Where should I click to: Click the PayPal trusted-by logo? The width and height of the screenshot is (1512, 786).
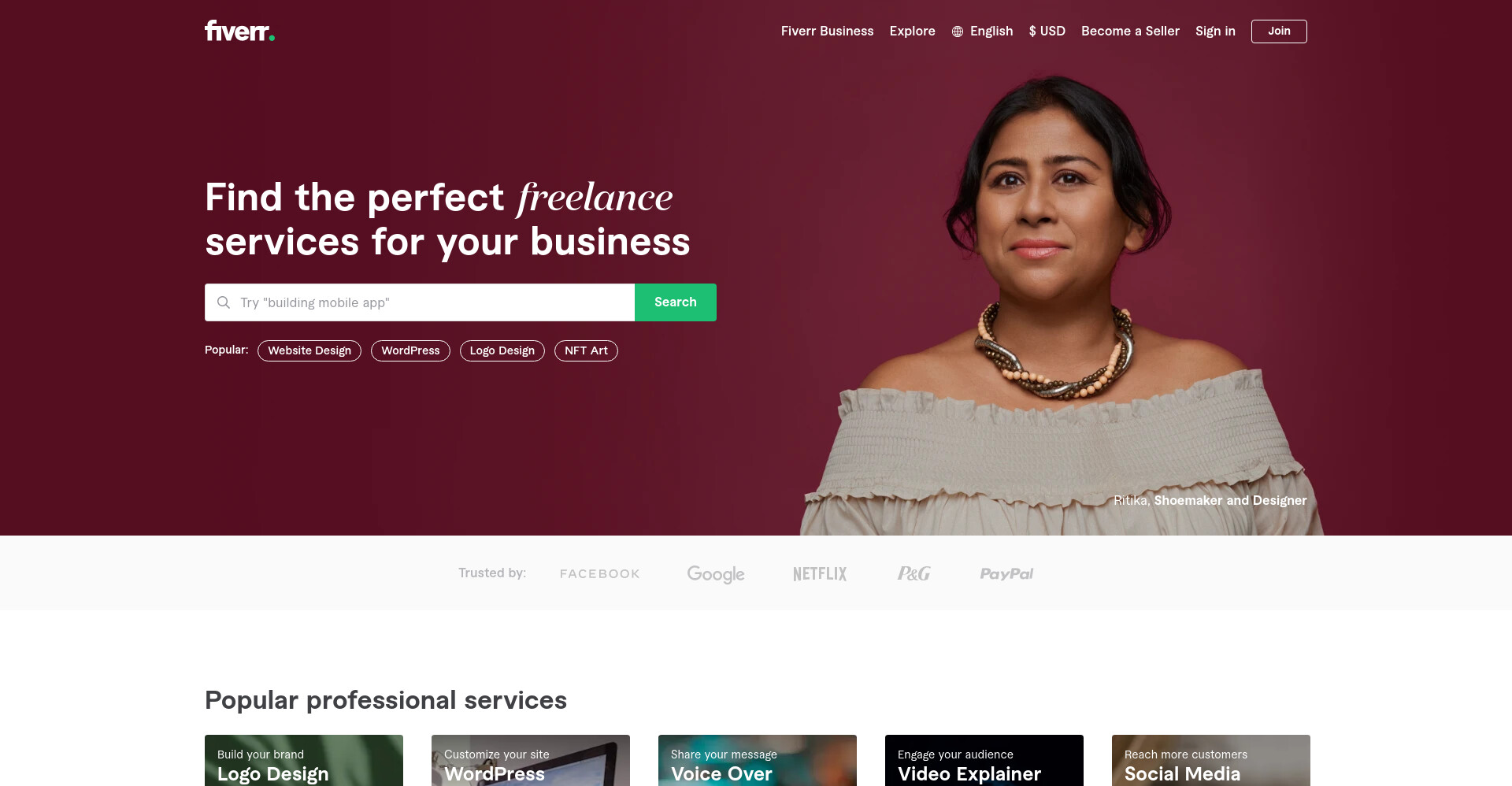(1006, 574)
